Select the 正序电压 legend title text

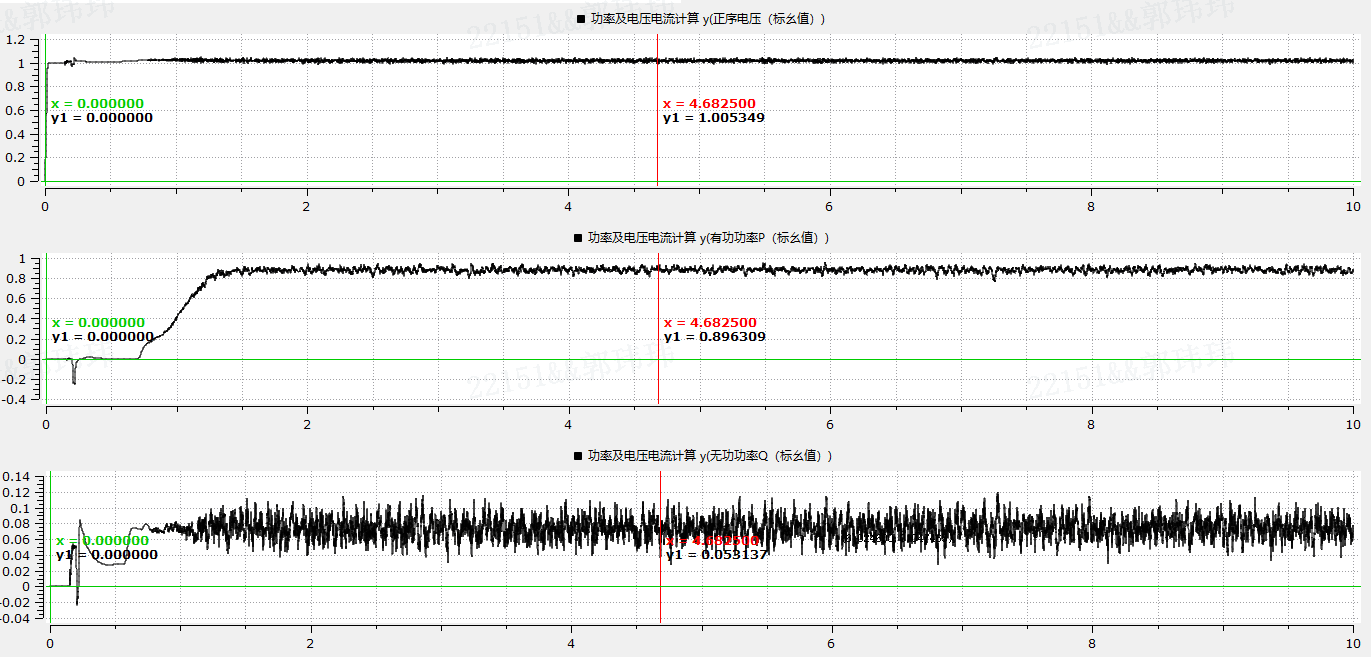point(708,19)
